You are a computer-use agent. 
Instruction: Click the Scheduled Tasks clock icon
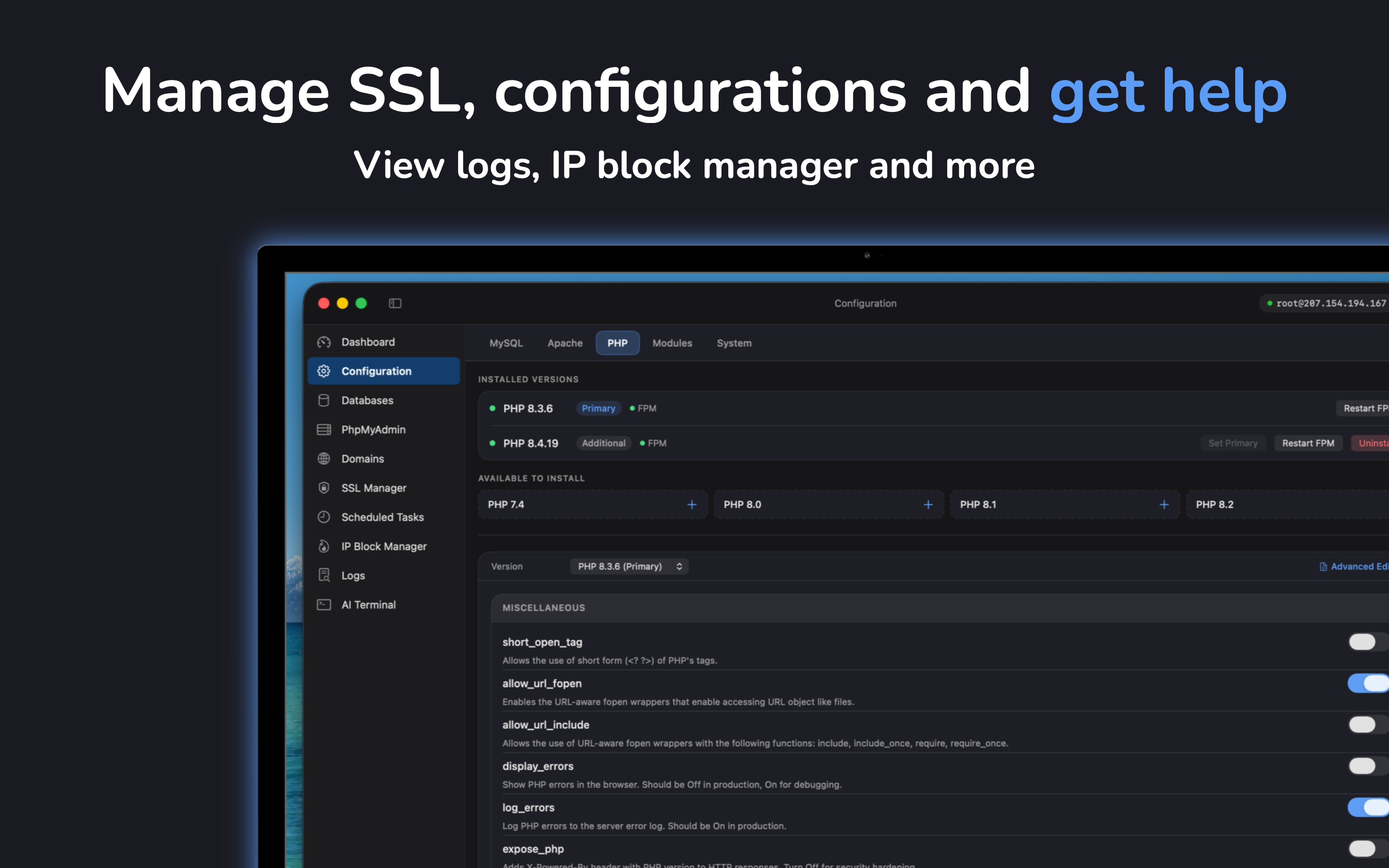point(324,517)
